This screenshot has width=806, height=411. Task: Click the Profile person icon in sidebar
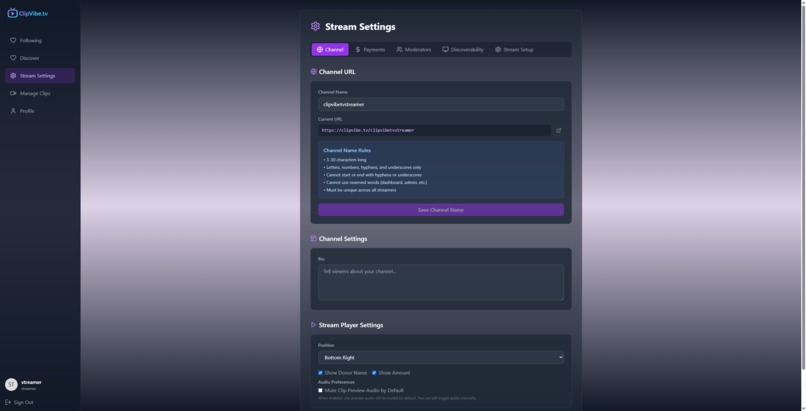point(13,111)
